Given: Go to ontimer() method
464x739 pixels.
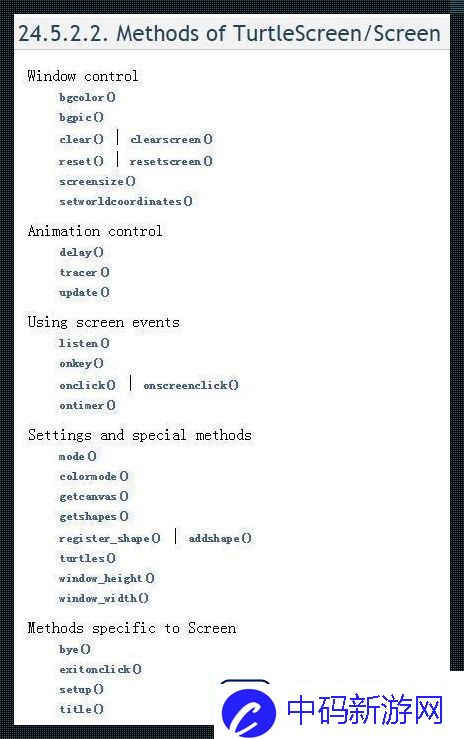Looking at the screenshot, I should (x=87, y=405).
